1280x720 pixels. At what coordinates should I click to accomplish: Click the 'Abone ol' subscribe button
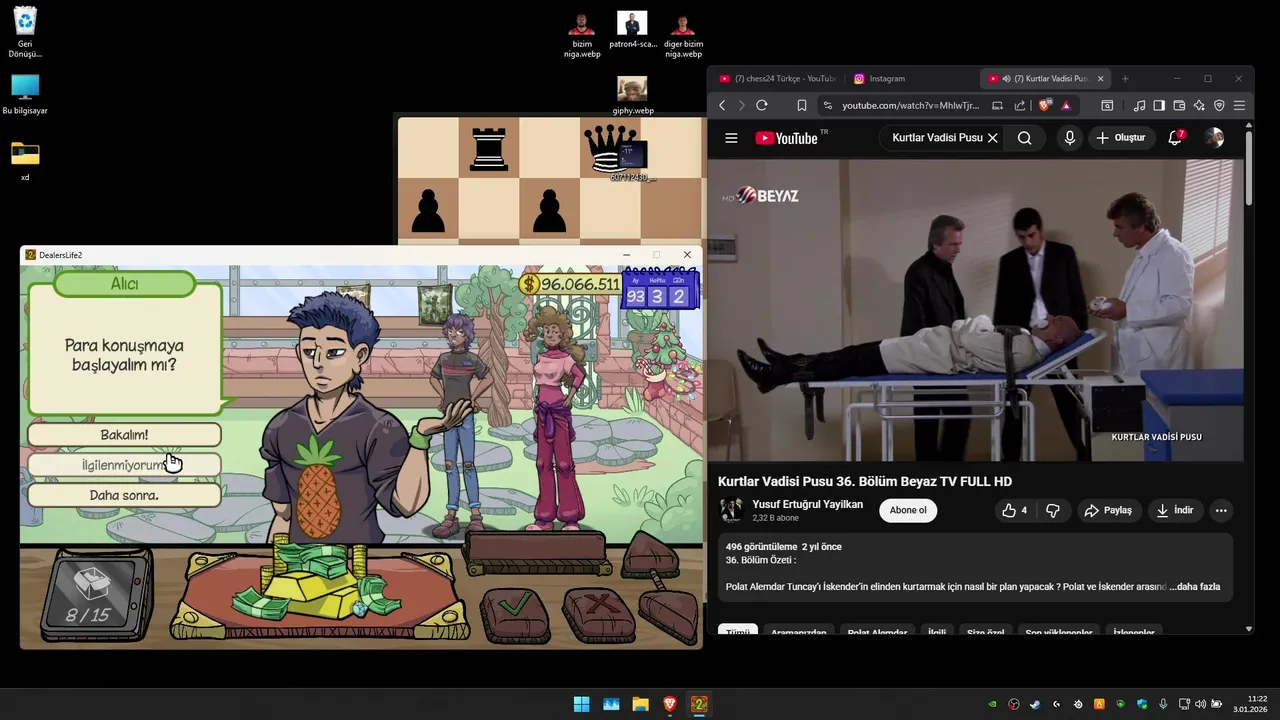tap(908, 510)
